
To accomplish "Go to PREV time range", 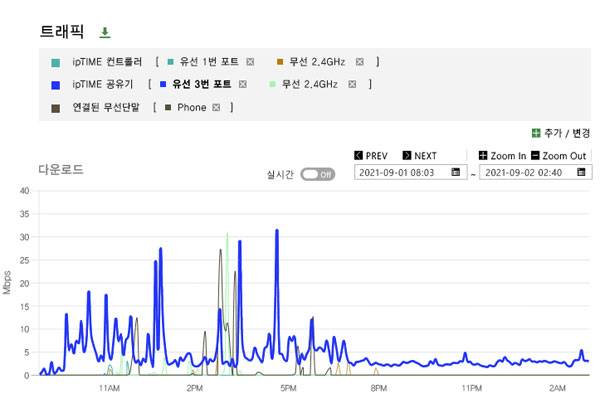I will 371,156.
